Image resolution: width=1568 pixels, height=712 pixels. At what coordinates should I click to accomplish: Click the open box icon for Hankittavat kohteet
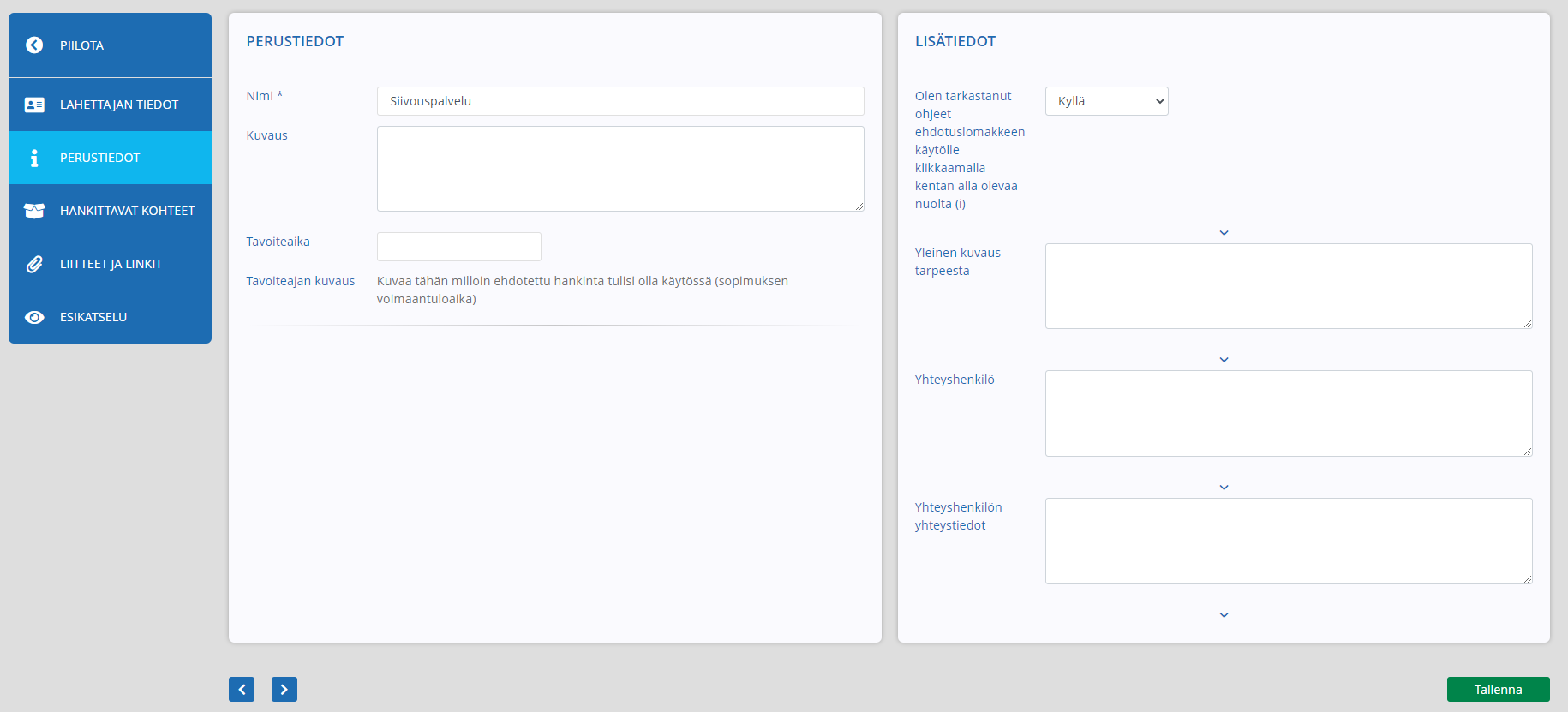click(34, 211)
